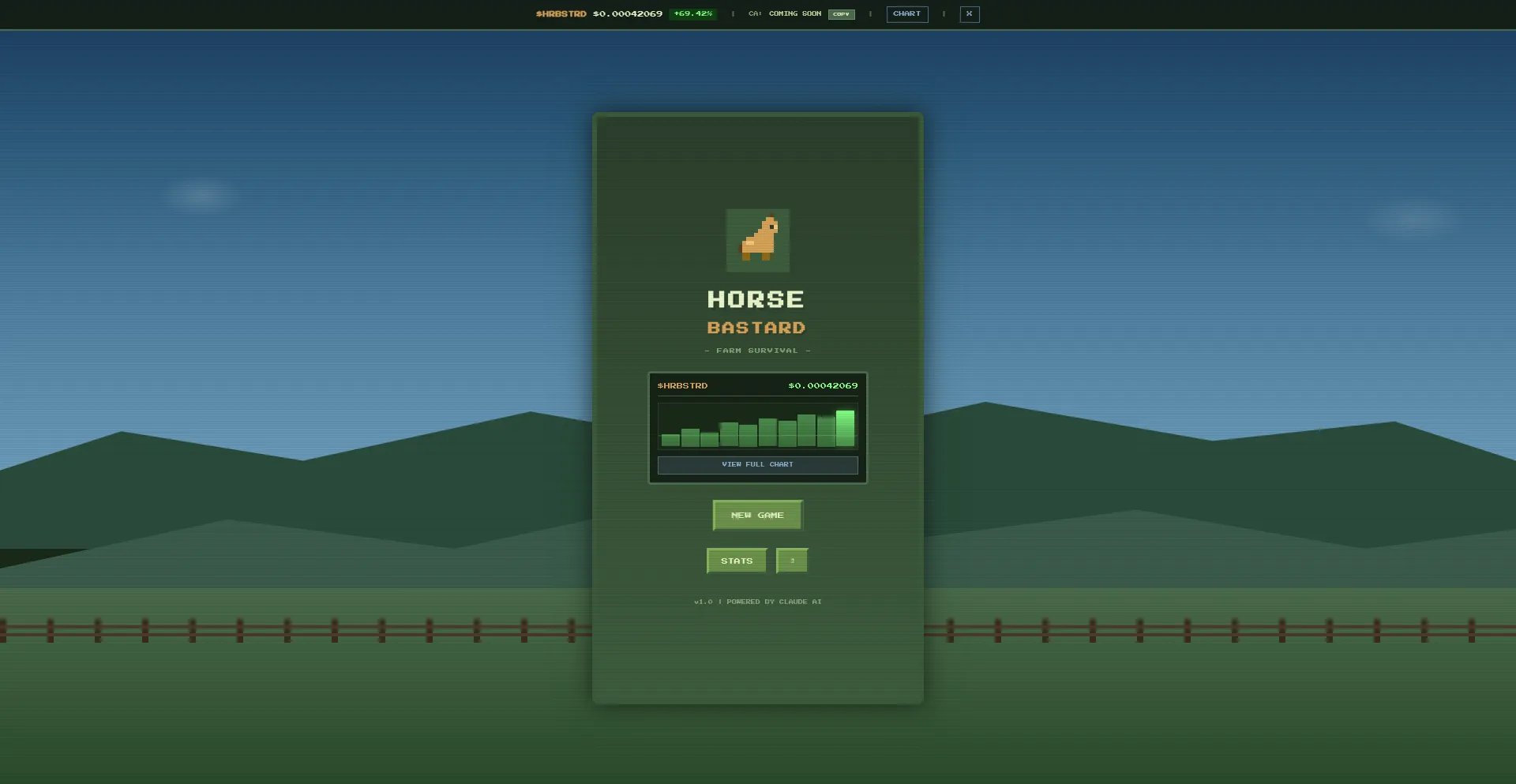Select the $HRBSTRD ticker in the top bar
1516x784 pixels.
tap(561, 13)
